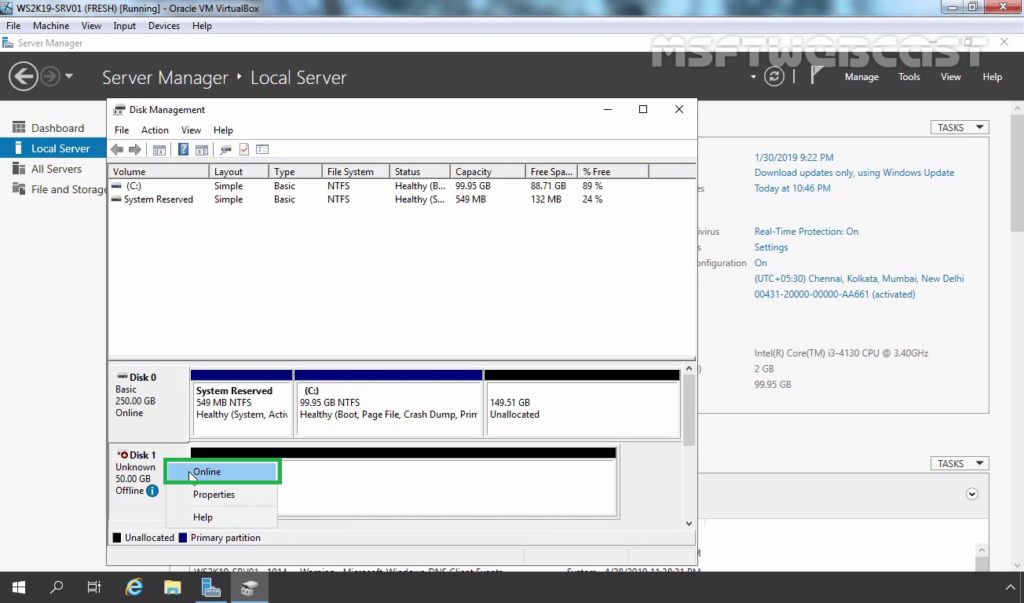
Task: Sort by the Capacity column header
Action: tap(487, 171)
